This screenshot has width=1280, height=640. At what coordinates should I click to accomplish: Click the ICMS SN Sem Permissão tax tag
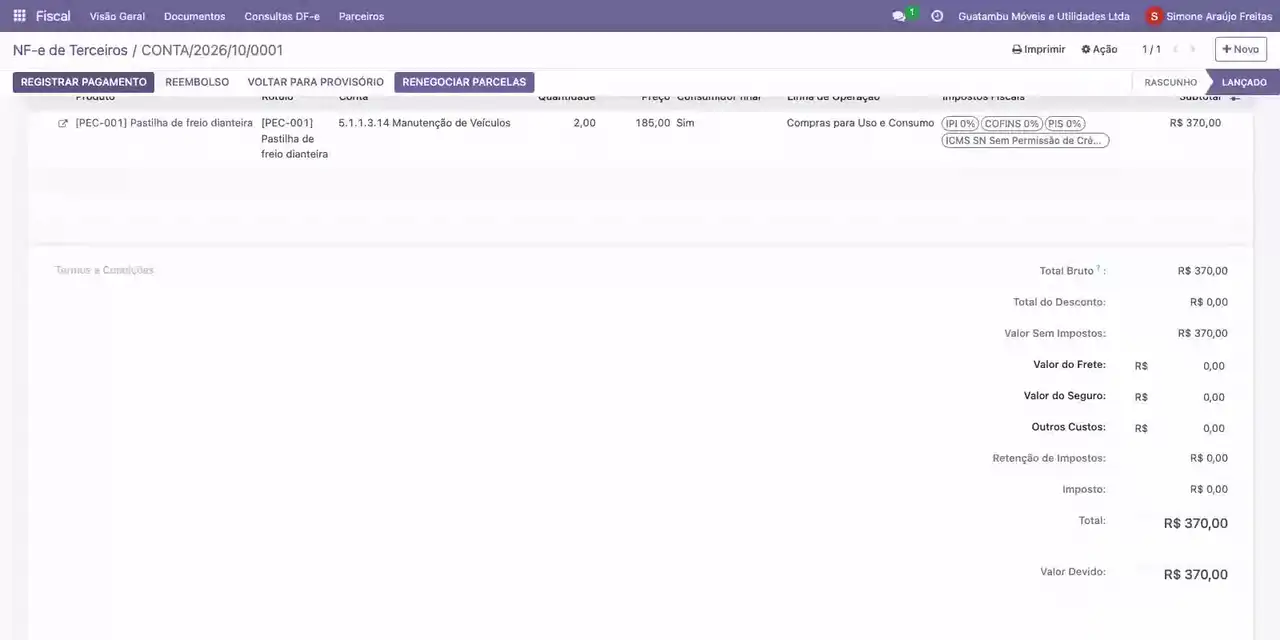[1025, 141]
